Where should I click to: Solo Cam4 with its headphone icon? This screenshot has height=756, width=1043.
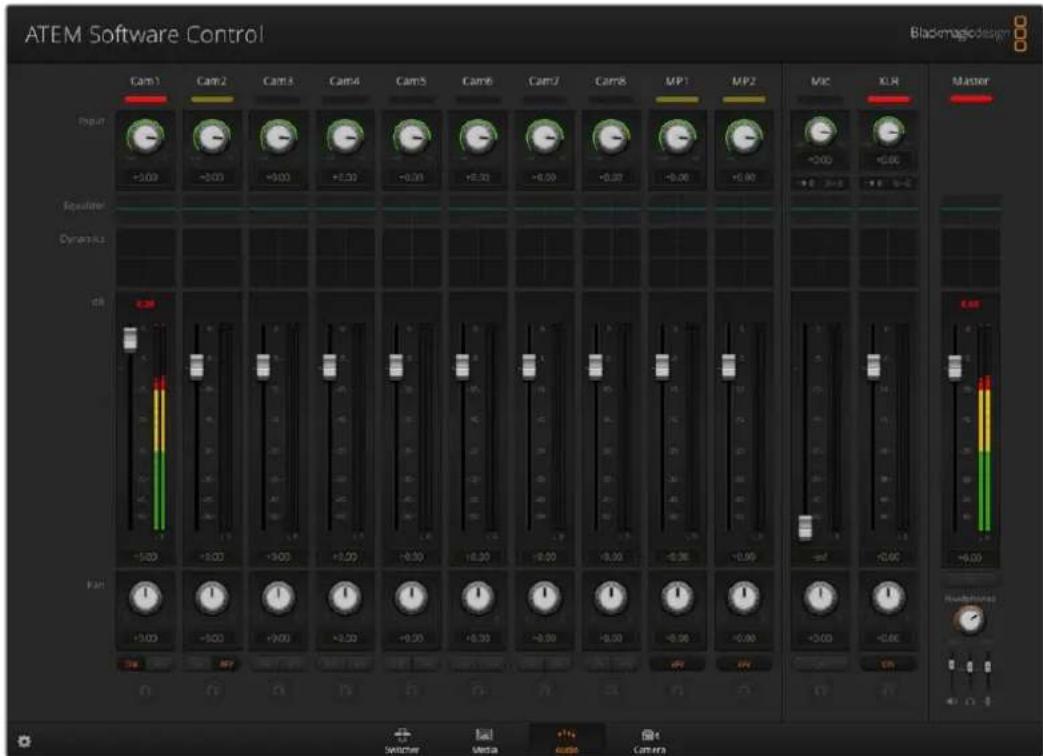pos(345,691)
